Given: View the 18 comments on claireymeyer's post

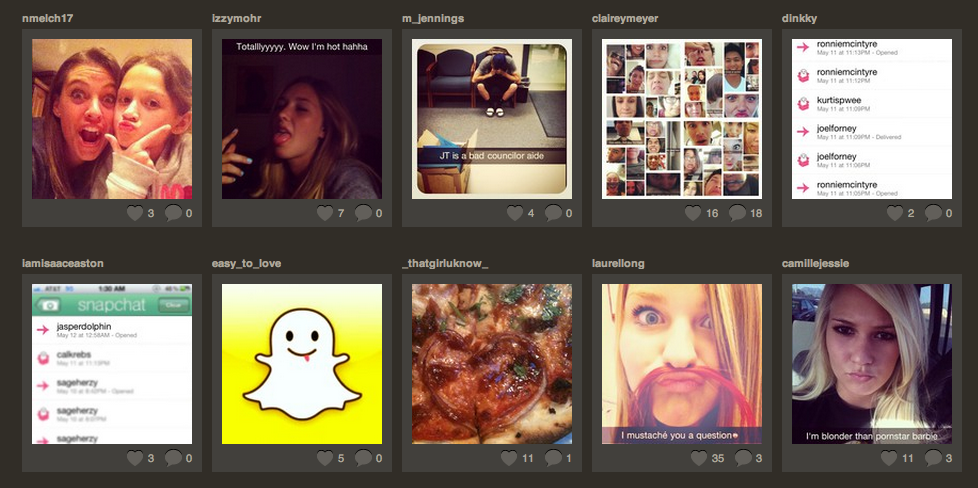Looking at the screenshot, I should 737,213.
